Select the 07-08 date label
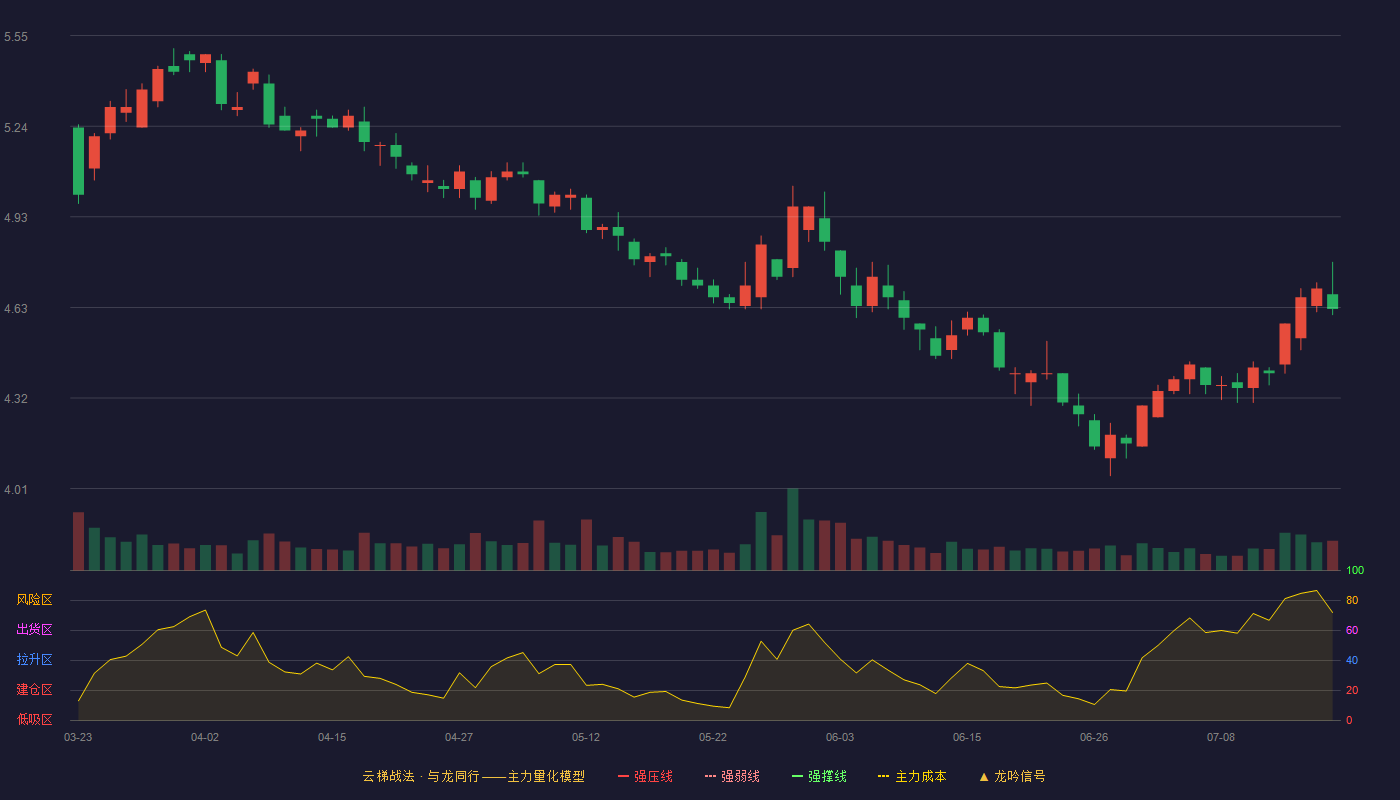The width and height of the screenshot is (1400, 800). [x=1221, y=737]
